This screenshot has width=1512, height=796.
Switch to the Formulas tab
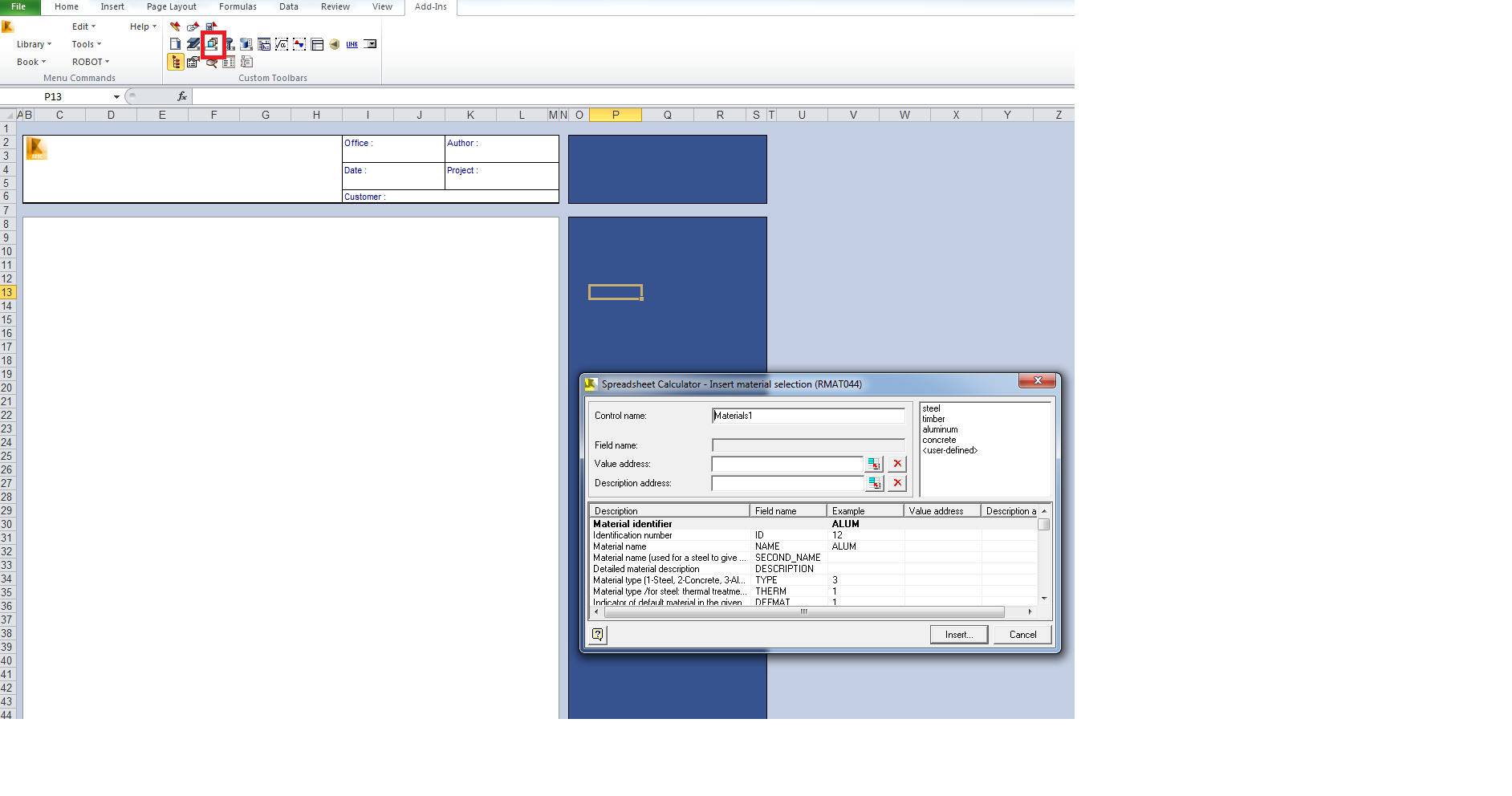[238, 6]
